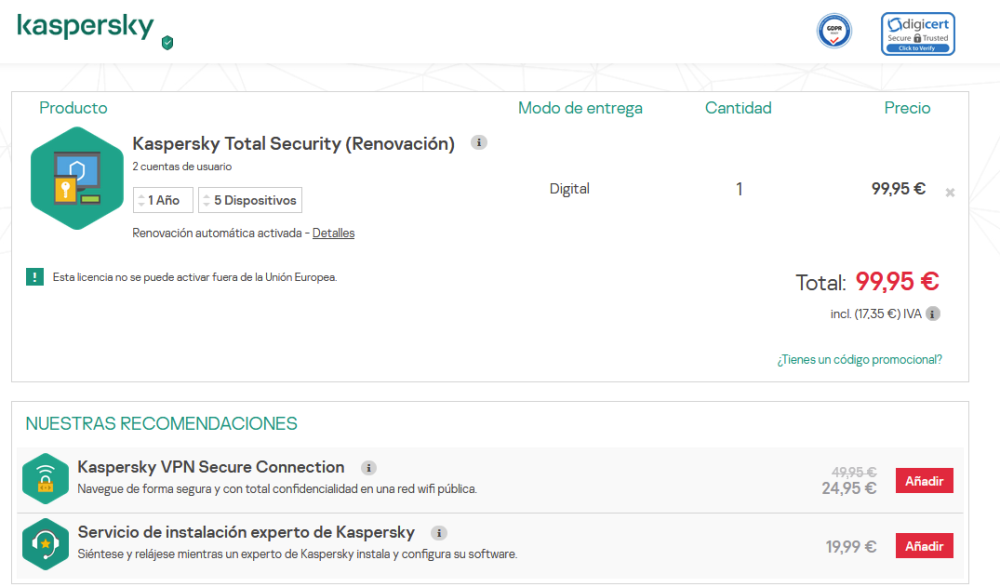Open the 5 Dispositivos dropdown
Screen dimensions: 1000x587
tap(250, 200)
